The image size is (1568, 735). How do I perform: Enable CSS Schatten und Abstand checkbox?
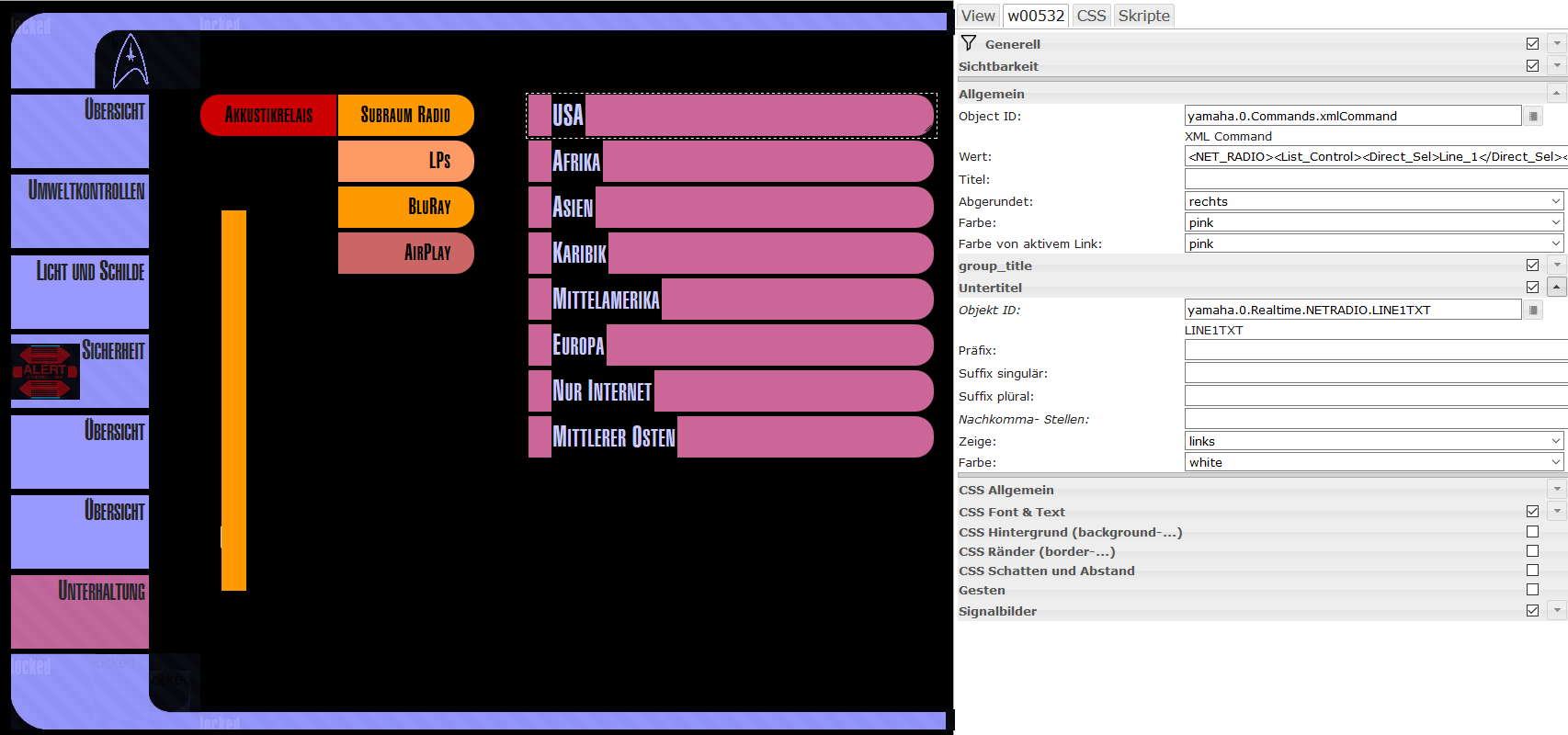pyautogui.click(x=1532, y=570)
